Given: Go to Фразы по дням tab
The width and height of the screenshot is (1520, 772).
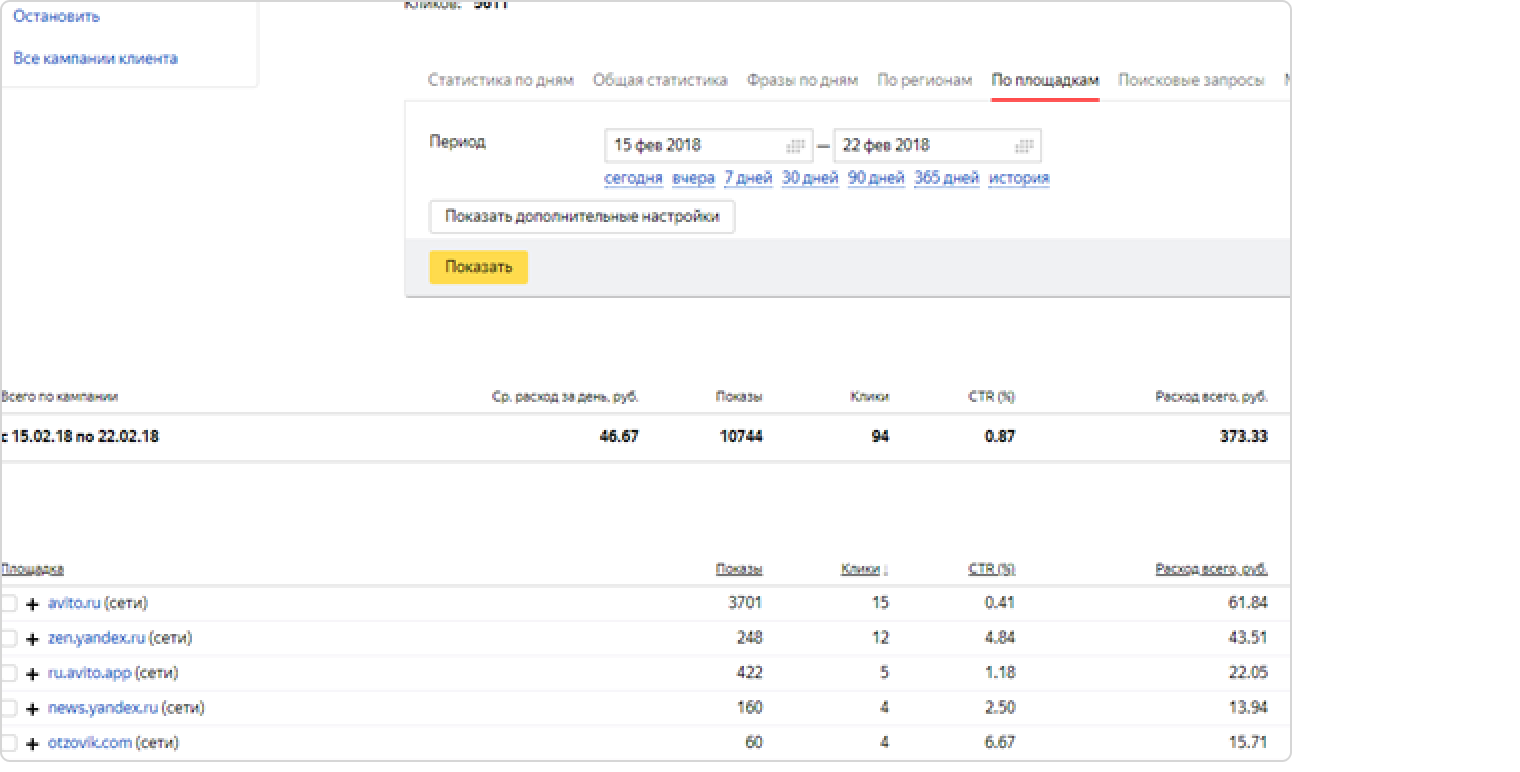Looking at the screenshot, I should pyautogui.click(x=802, y=80).
